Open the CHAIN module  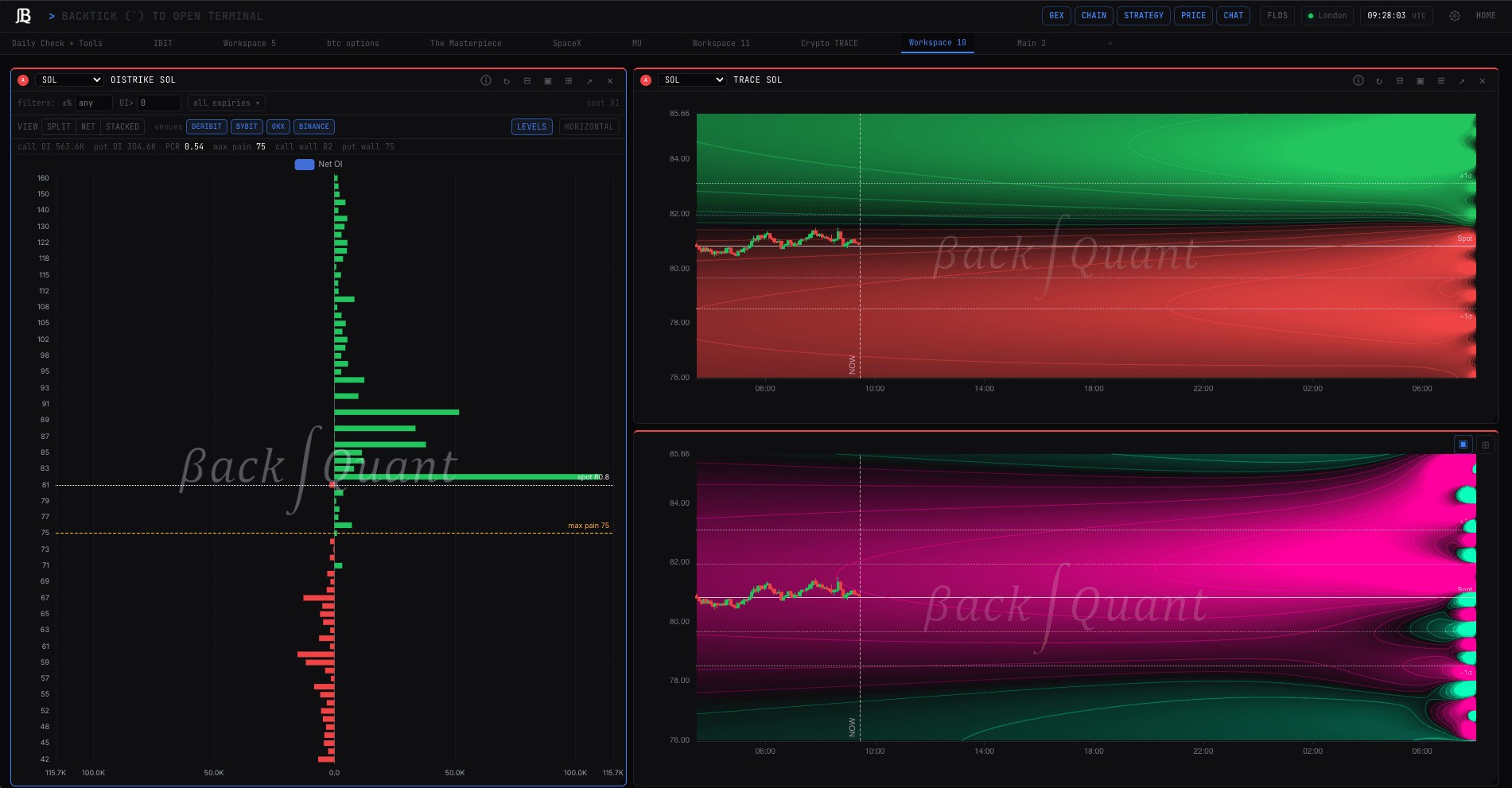pyautogui.click(x=1094, y=16)
